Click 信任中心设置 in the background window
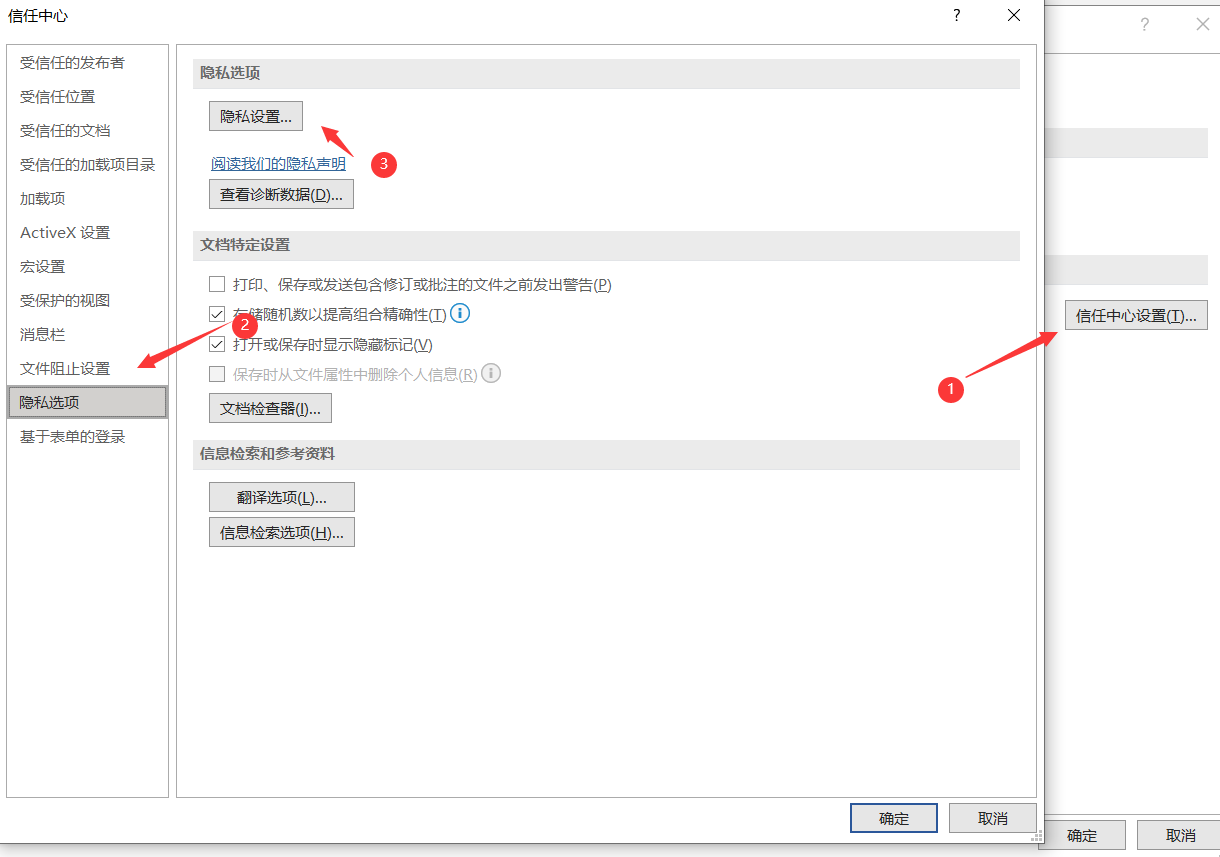 tap(1136, 314)
